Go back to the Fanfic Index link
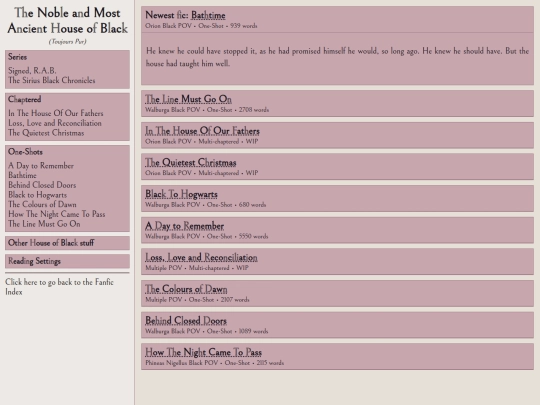Viewport: 540px width, 405px height. 59,287
